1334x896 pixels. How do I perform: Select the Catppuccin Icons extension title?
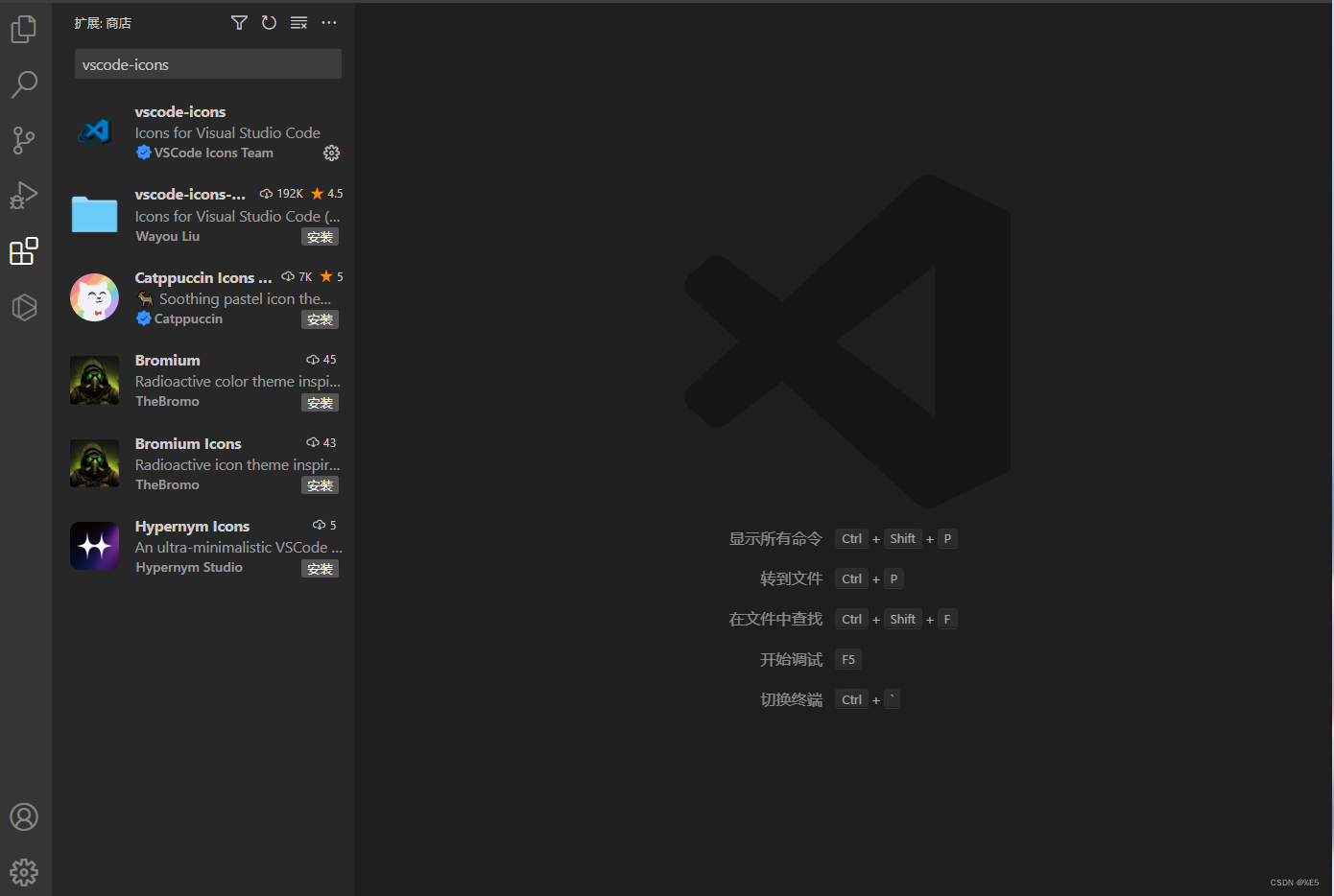pos(203,278)
